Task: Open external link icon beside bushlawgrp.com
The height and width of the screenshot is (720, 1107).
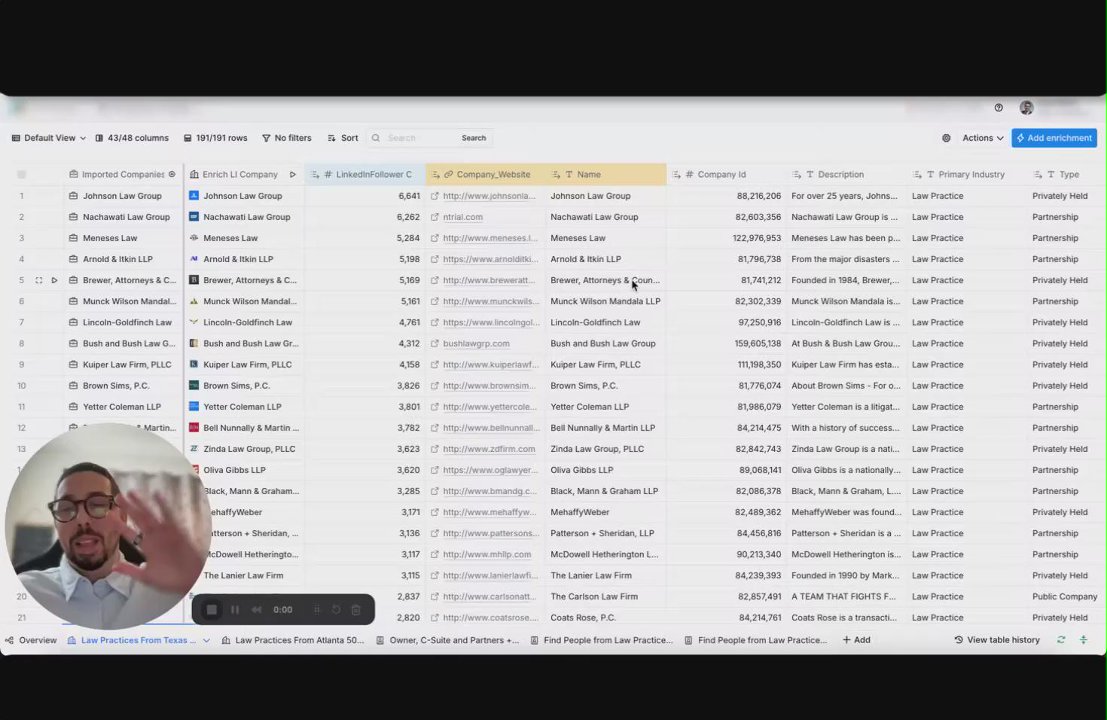Action: pos(435,344)
